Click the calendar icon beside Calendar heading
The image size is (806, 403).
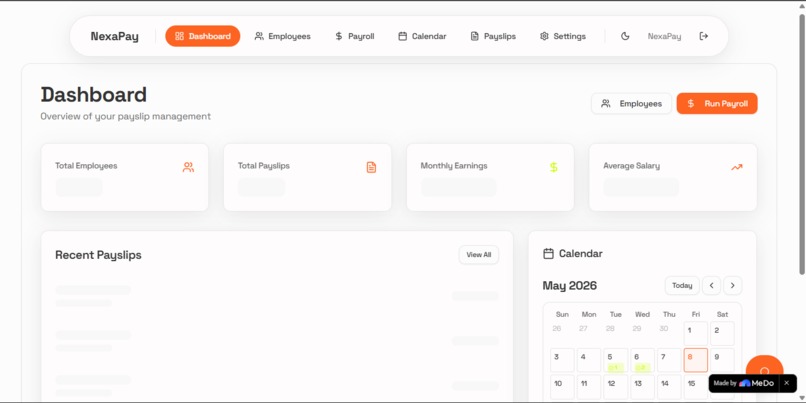click(x=548, y=253)
